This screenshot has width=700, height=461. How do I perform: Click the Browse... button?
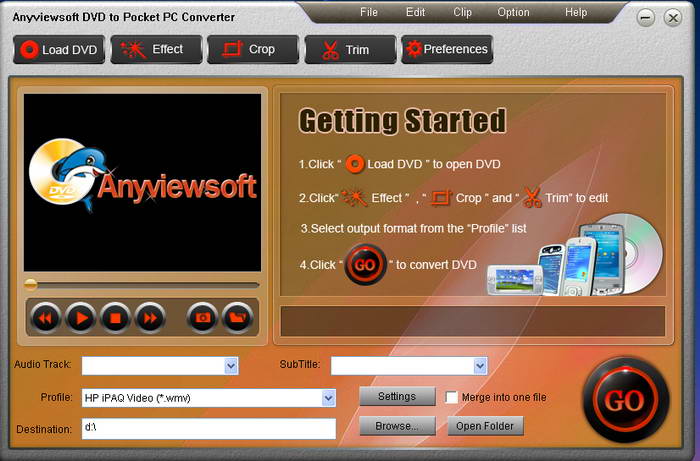pyautogui.click(x=397, y=426)
